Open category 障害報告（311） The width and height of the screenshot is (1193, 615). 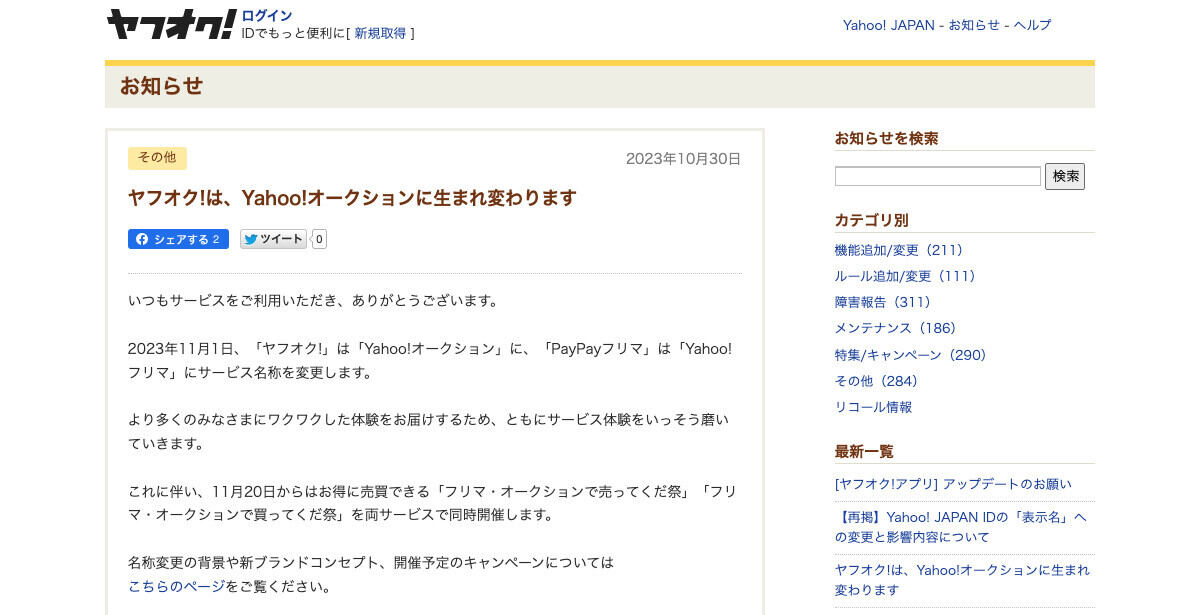pyautogui.click(x=882, y=302)
